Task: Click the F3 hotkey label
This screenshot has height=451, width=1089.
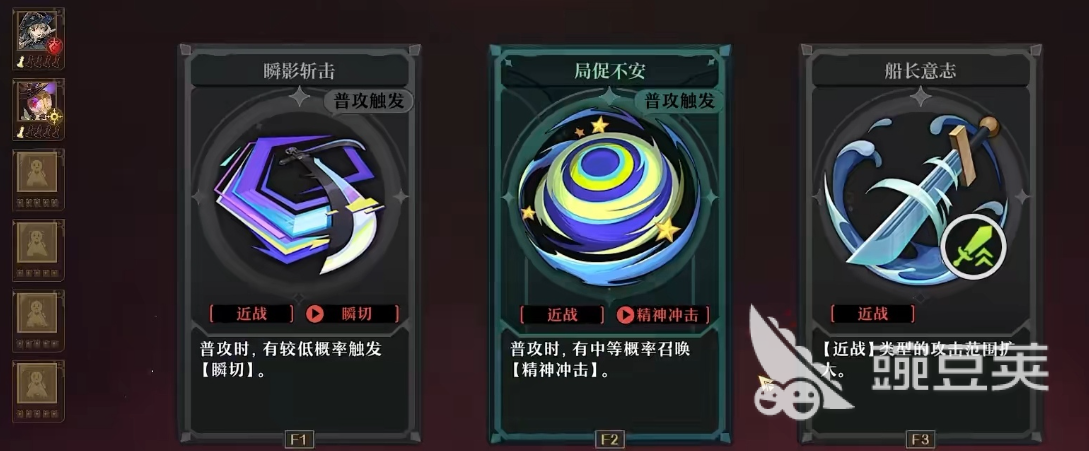Action: point(920,439)
